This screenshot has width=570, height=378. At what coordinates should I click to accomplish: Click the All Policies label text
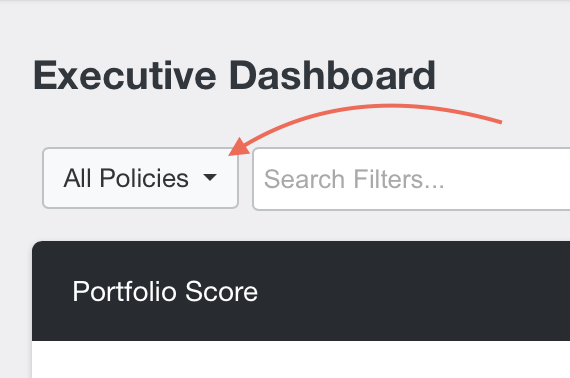[126, 178]
